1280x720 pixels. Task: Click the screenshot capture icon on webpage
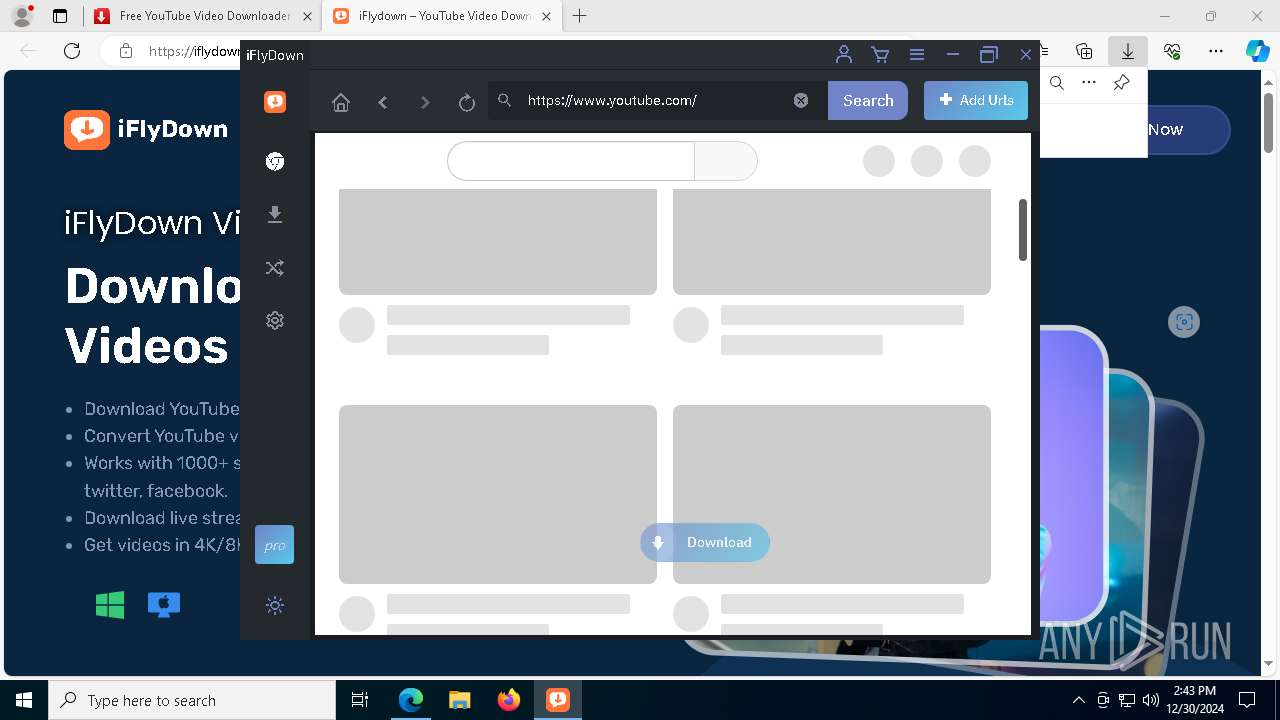point(1184,322)
